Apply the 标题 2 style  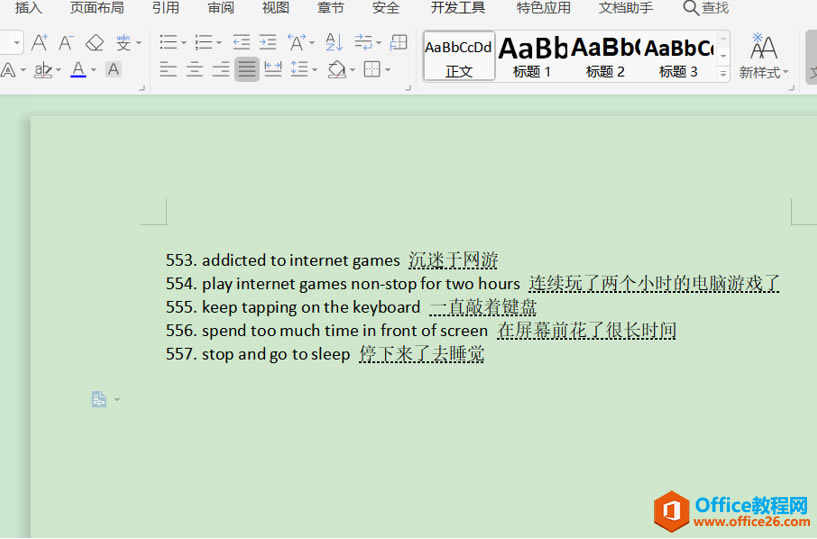click(605, 56)
